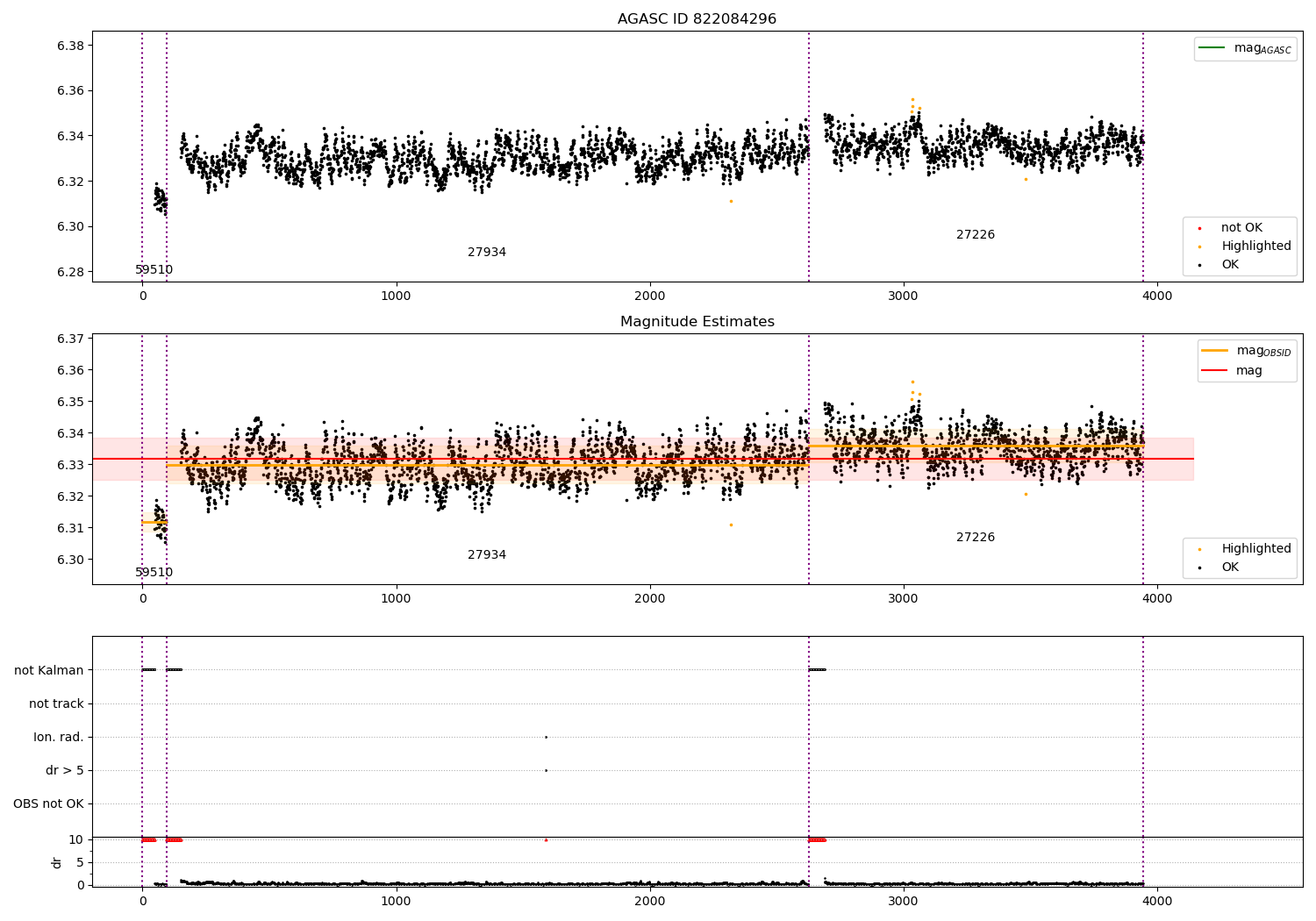
Task: Click obsid label 27226 in top plot
Action: click(975, 235)
